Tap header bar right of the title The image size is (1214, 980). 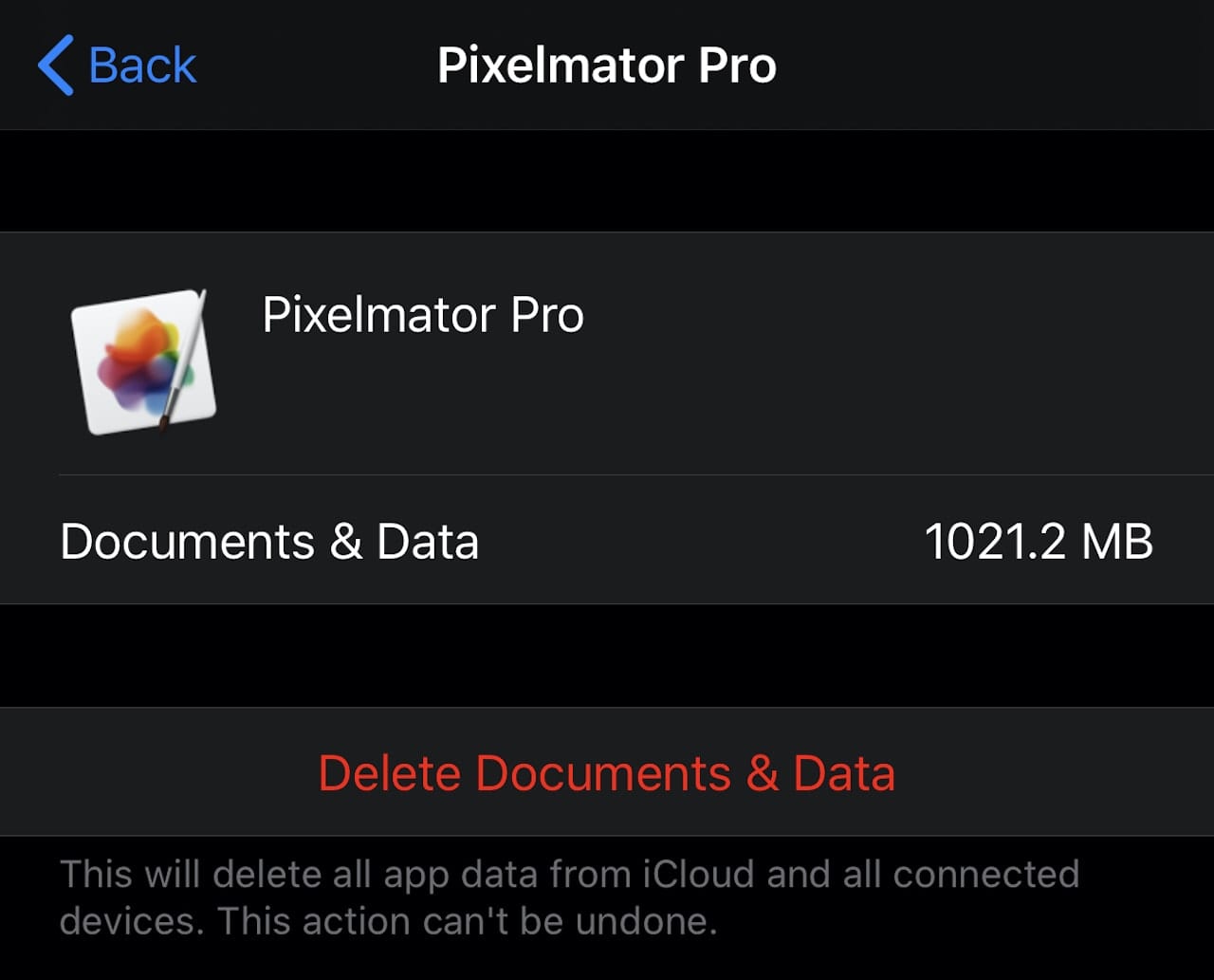tap(996, 65)
